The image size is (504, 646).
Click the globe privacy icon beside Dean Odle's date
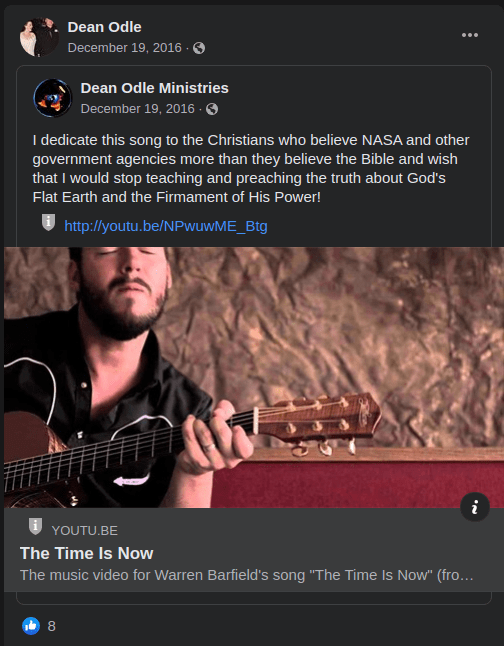point(199,48)
